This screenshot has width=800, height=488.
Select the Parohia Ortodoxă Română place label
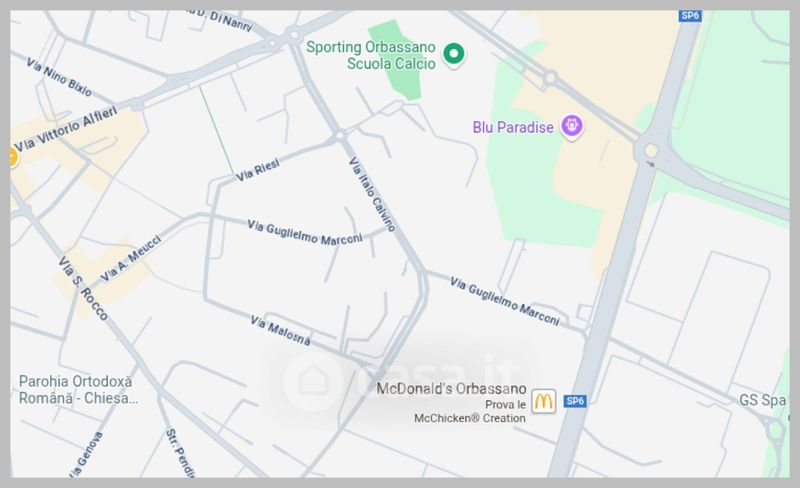(78, 389)
